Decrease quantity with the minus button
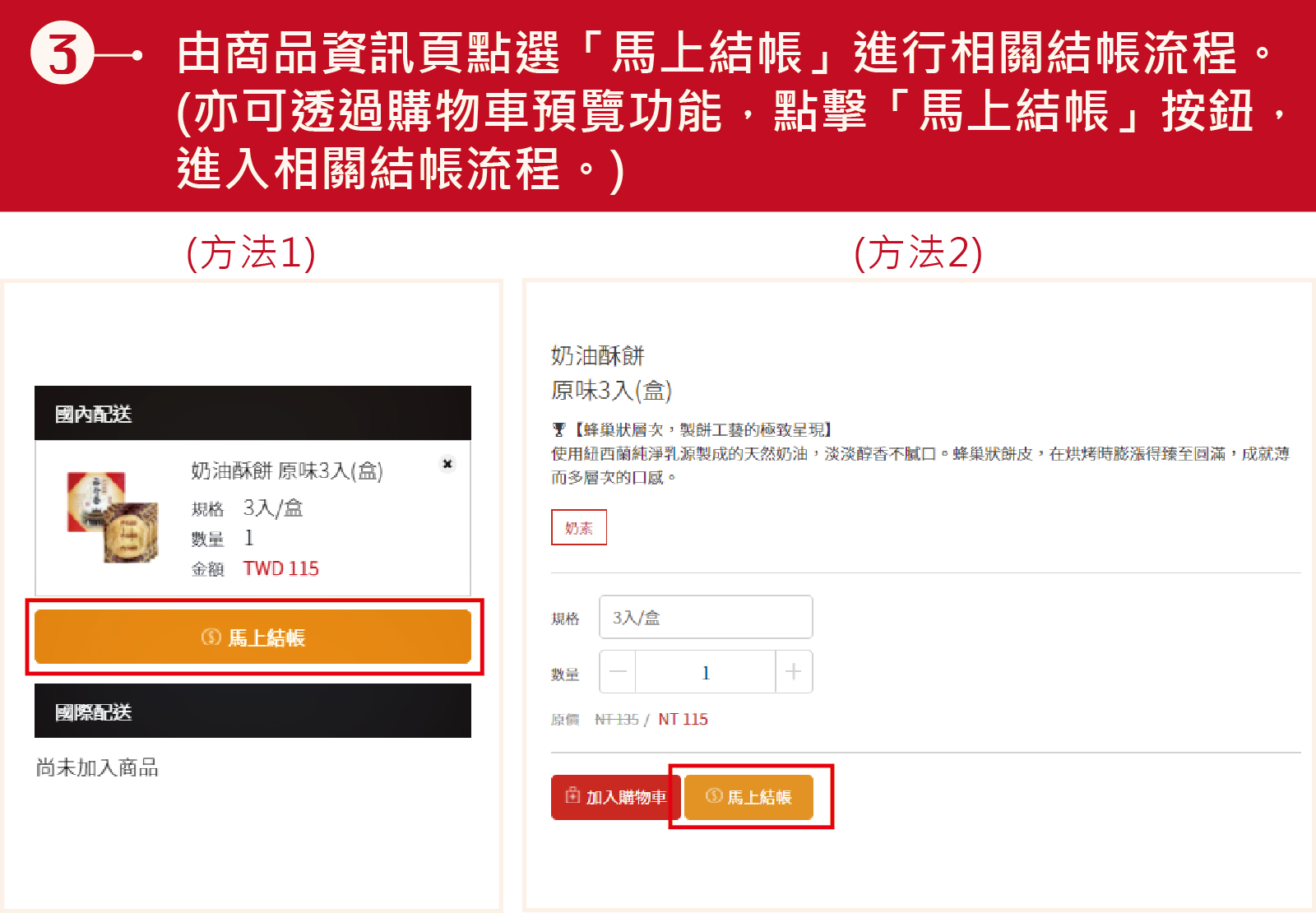 (x=618, y=672)
